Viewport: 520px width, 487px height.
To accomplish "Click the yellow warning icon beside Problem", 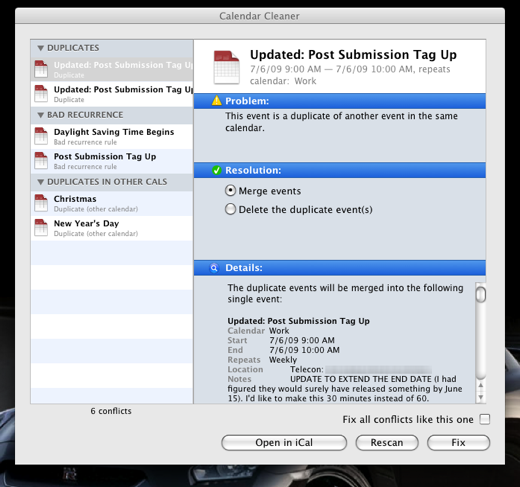I will [x=217, y=100].
